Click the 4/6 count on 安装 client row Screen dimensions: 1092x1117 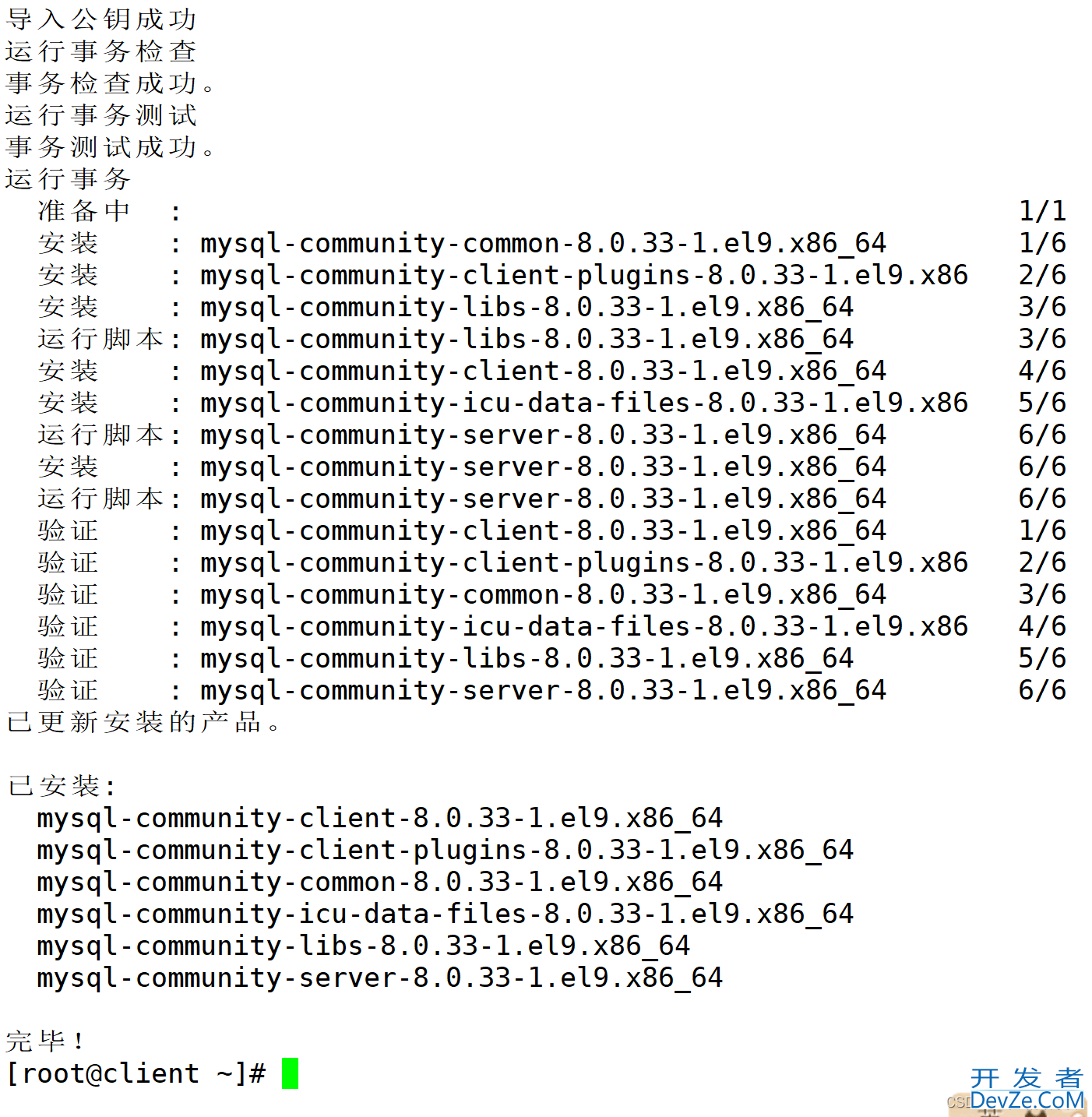tap(1042, 371)
